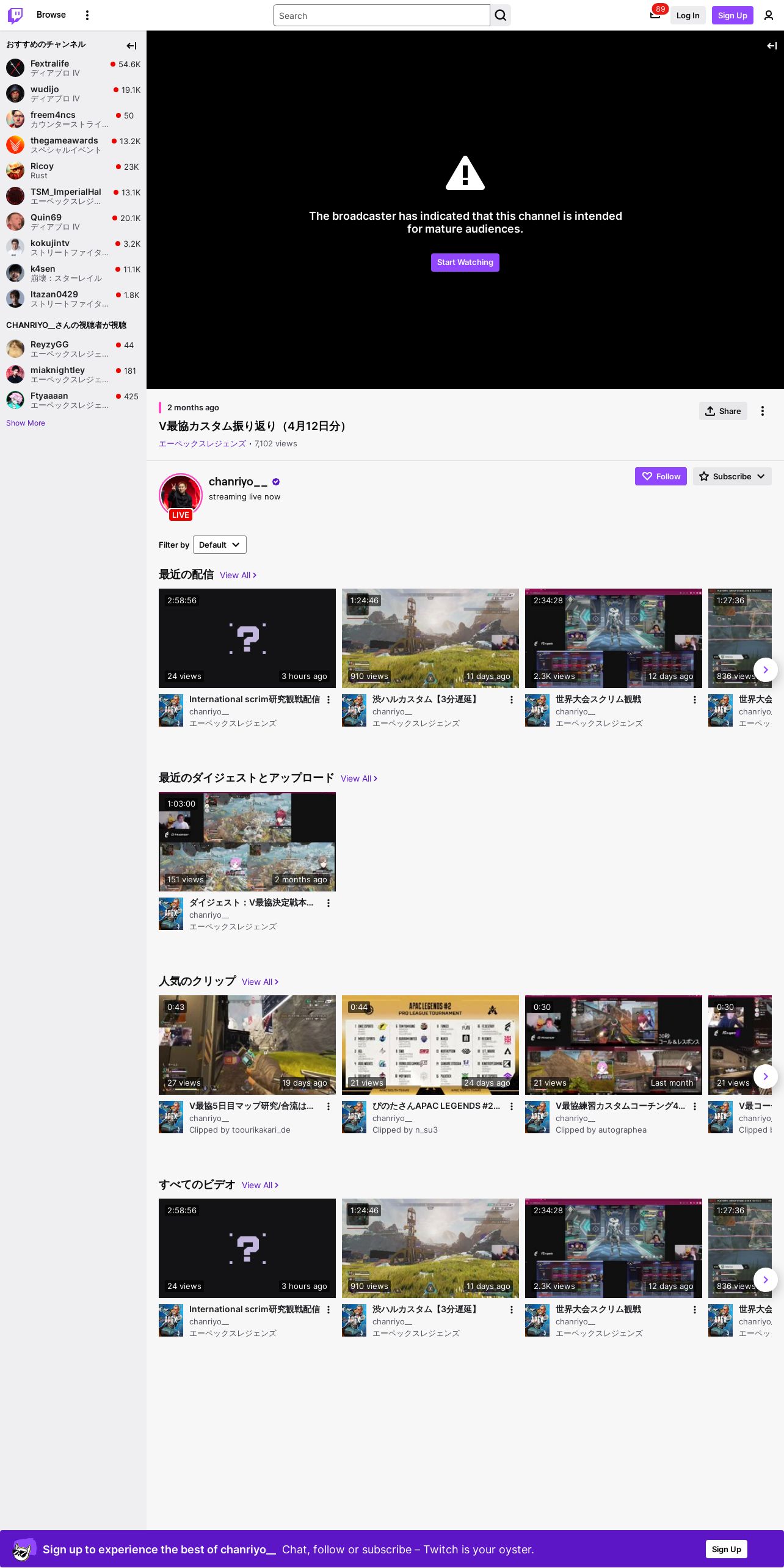Click the thegameawards channel avatar

click(x=15, y=145)
